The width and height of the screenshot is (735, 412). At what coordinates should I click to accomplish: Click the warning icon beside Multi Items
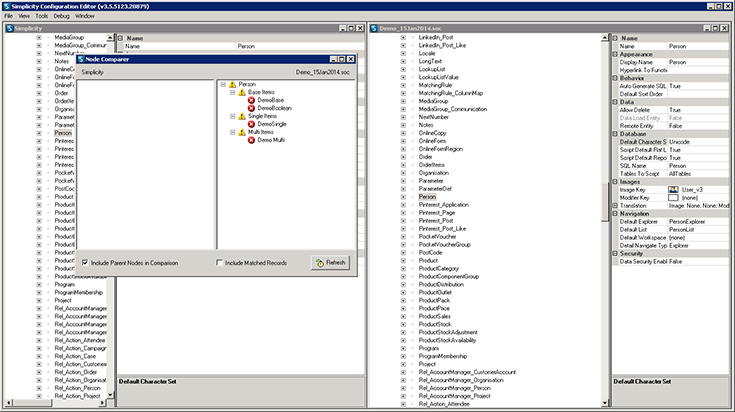[242, 132]
